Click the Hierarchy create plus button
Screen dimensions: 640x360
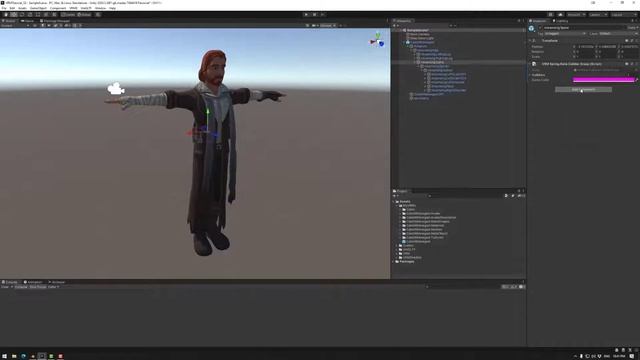click(395, 25)
